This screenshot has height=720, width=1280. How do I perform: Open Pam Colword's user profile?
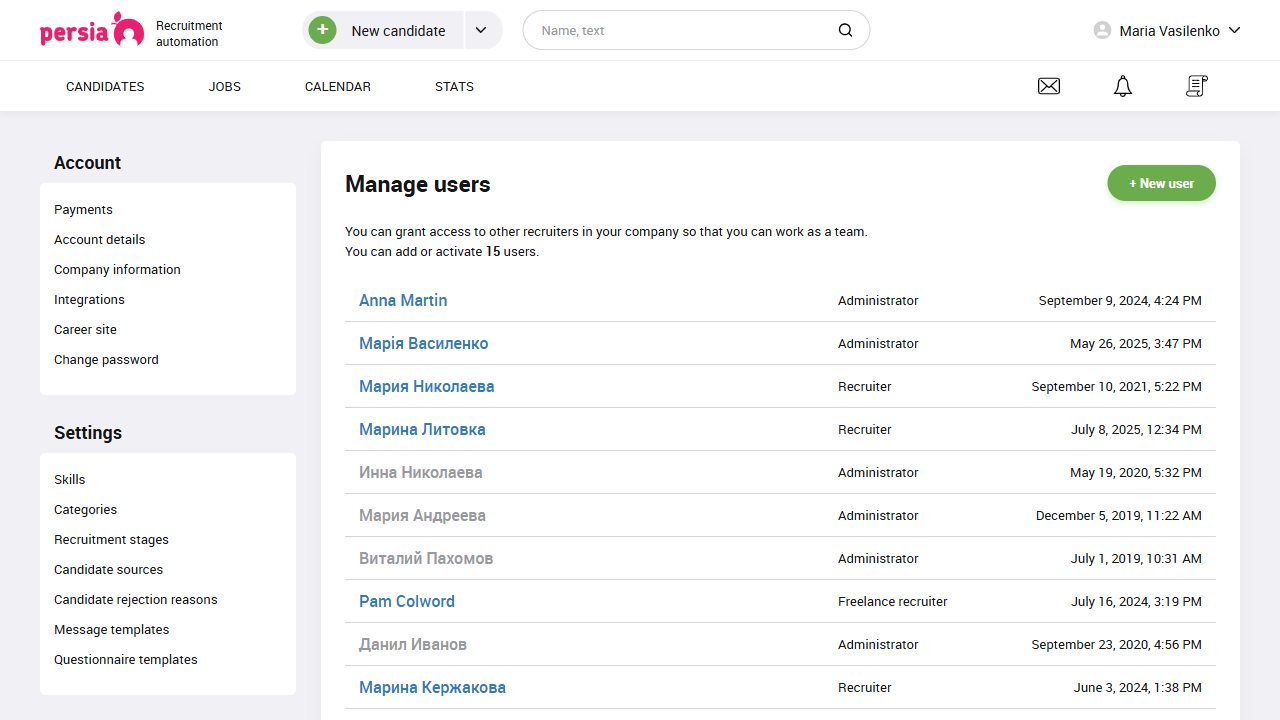pos(407,601)
